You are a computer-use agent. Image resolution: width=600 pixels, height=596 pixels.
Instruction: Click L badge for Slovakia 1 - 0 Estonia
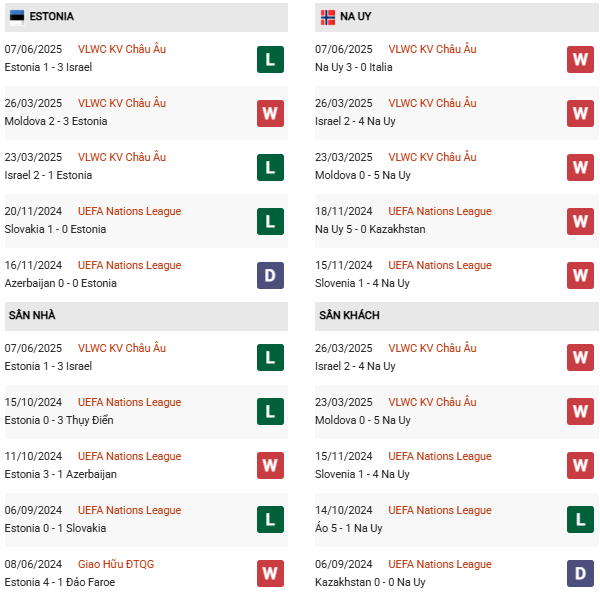tap(270, 221)
